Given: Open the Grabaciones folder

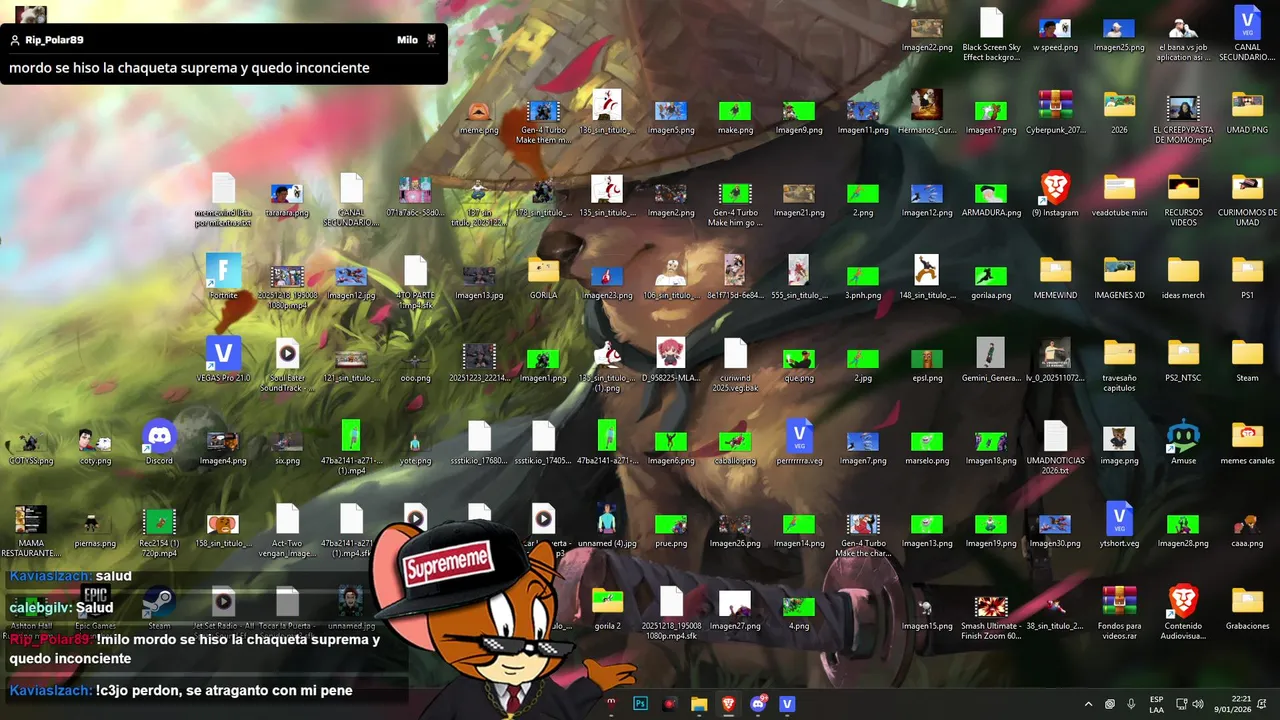Looking at the screenshot, I should (1247, 608).
